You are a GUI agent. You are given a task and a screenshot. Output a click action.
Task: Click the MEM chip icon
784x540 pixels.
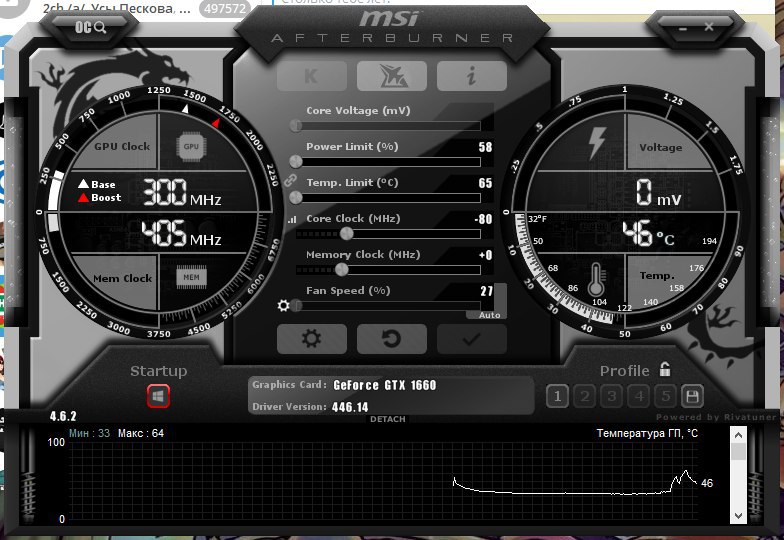click(x=191, y=278)
